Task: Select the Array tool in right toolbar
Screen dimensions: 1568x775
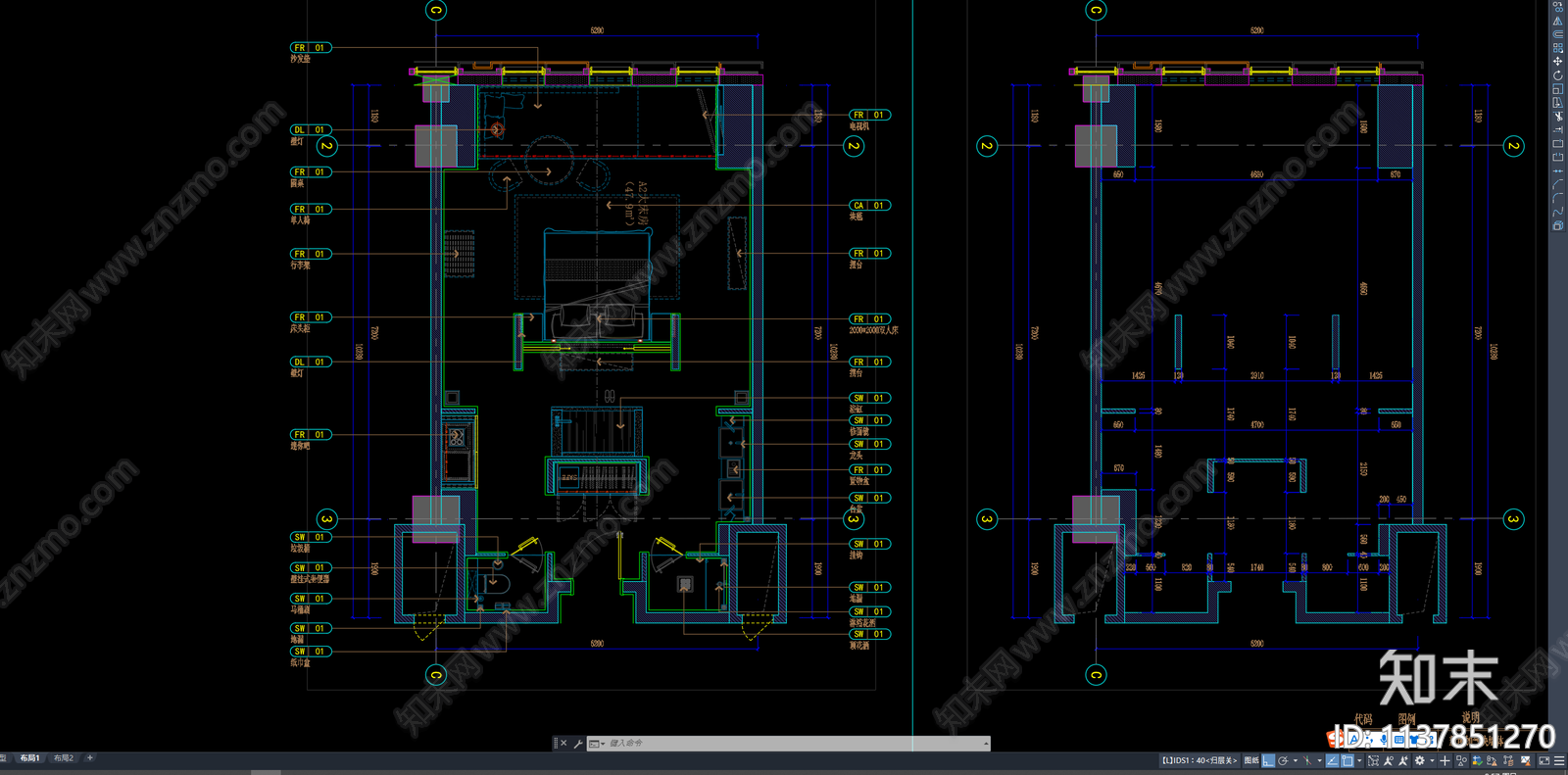Action: (1558, 47)
